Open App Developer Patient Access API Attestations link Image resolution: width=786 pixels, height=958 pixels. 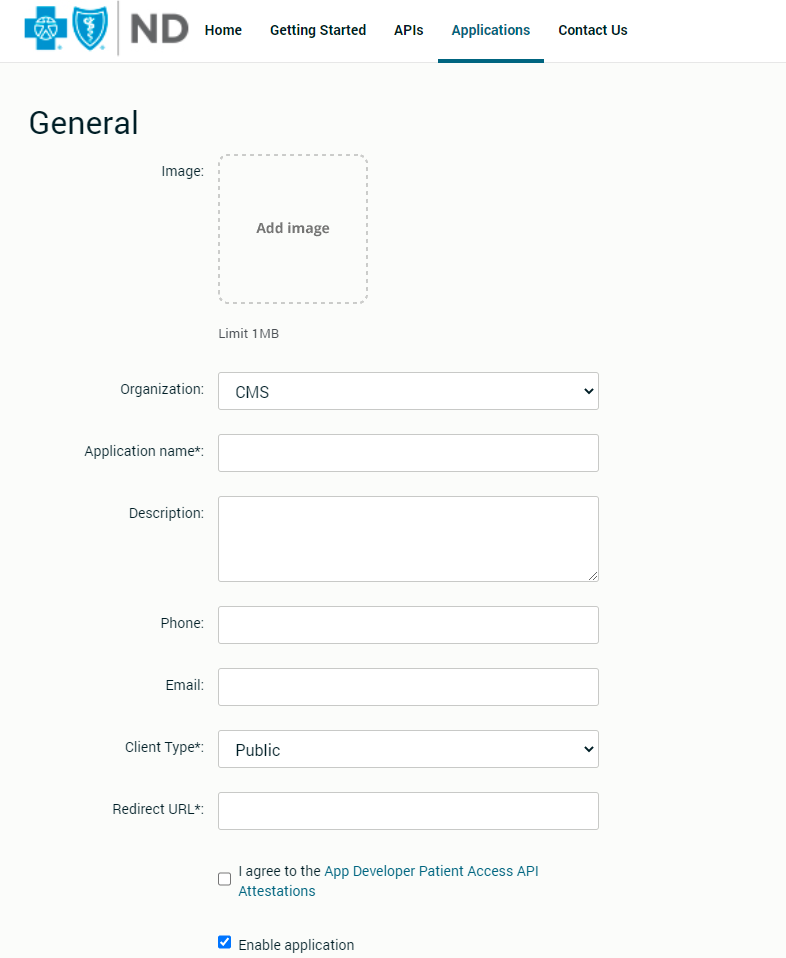point(431,871)
